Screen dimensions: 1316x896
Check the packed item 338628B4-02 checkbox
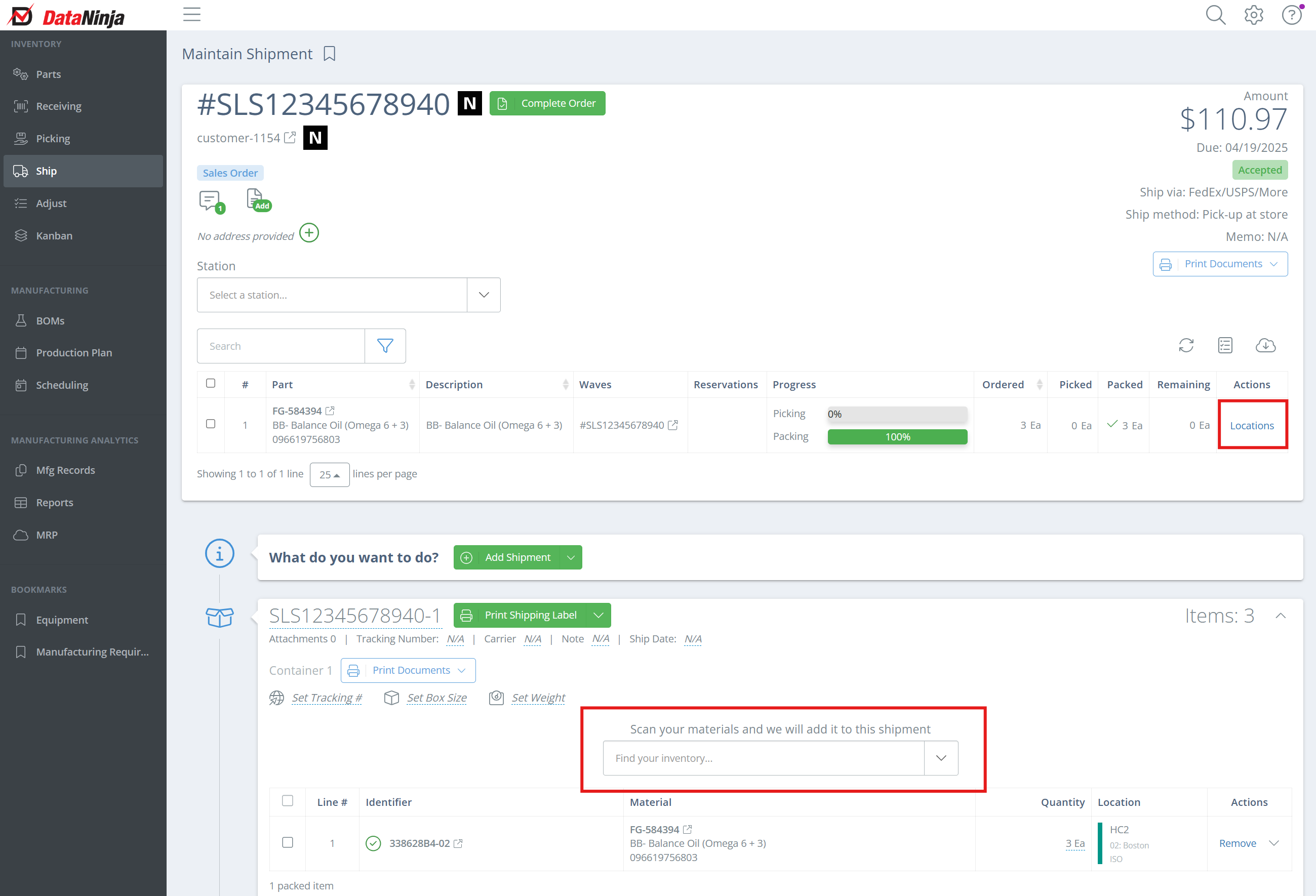point(288,842)
